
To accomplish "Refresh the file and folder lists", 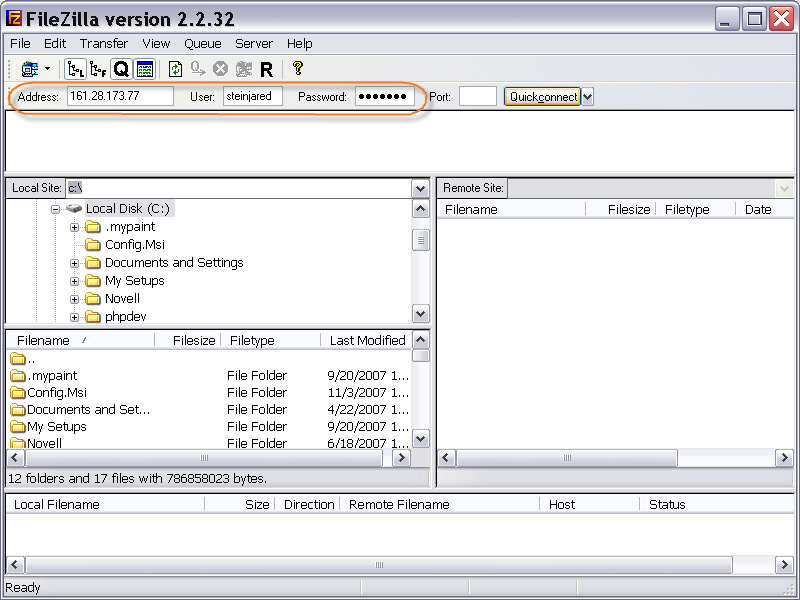I will click(x=174, y=69).
